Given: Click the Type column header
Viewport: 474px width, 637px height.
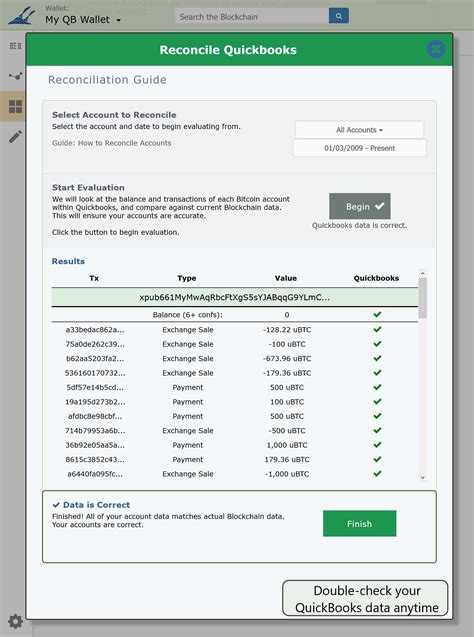Looking at the screenshot, I should 187,278.
